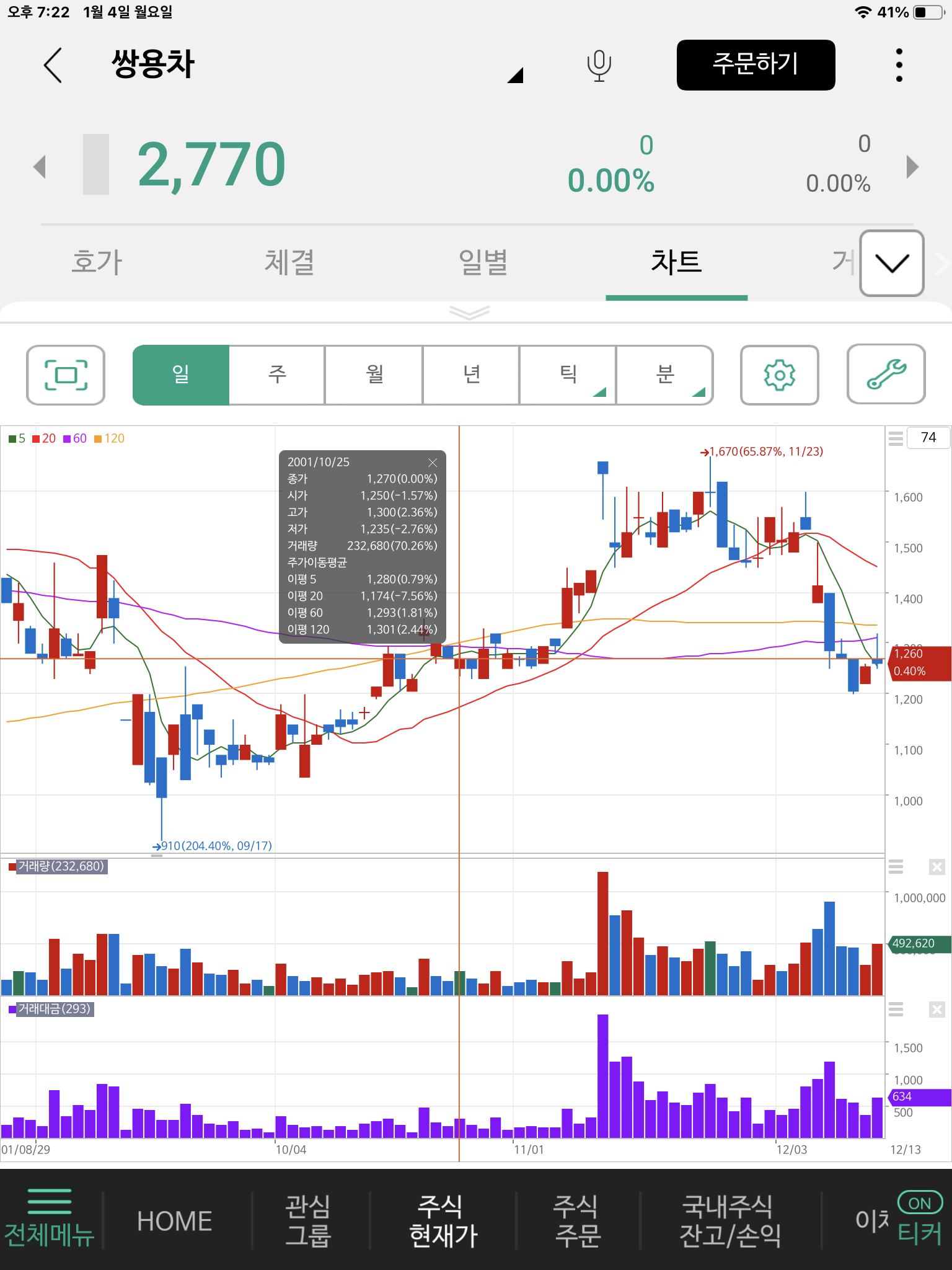Select the 차트 tab
This screenshot has width=952, height=1270.
click(676, 262)
